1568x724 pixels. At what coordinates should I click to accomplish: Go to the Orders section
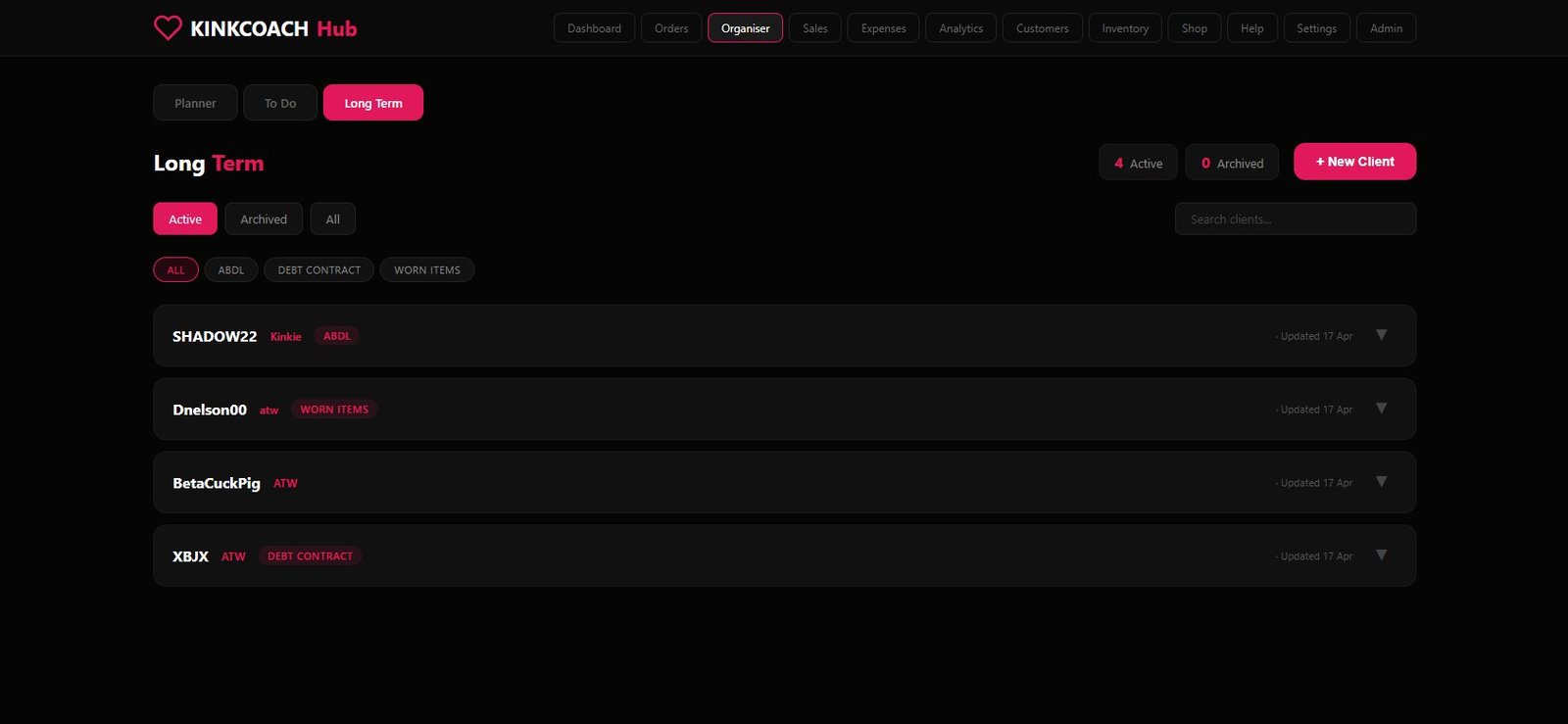click(x=671, y=28)
